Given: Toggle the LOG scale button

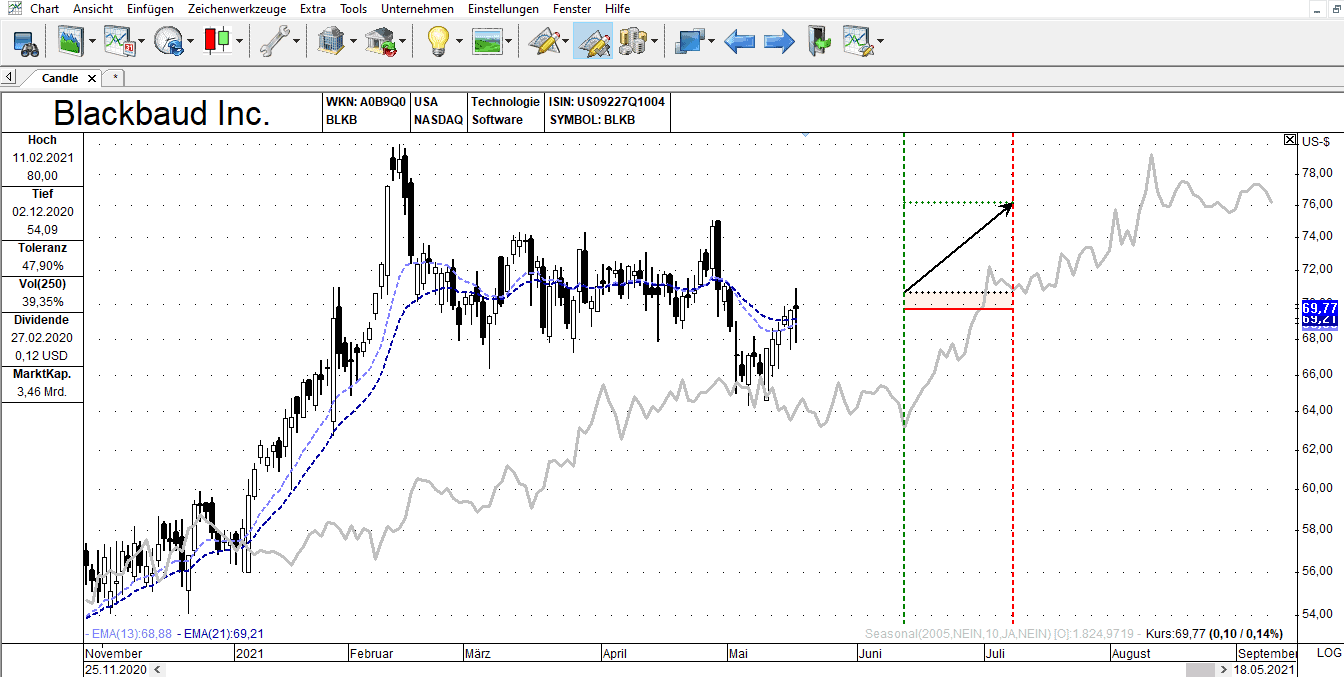Looking at the screenshot, I should tap(1329, 652).
